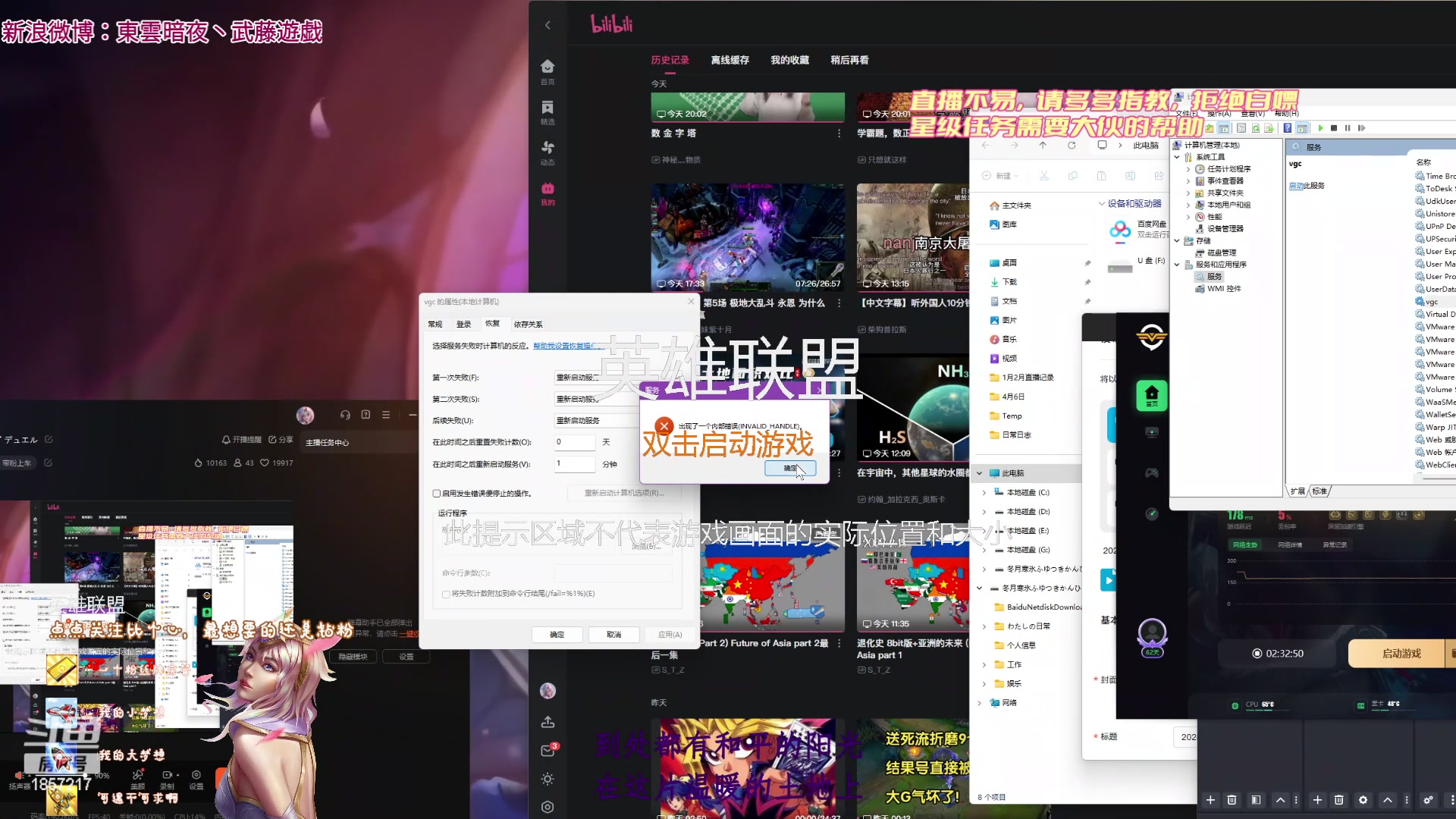1456x819 pixels.
Task: Click 确定 at bottom of vgc properties
Action: [x=557, y=635]
